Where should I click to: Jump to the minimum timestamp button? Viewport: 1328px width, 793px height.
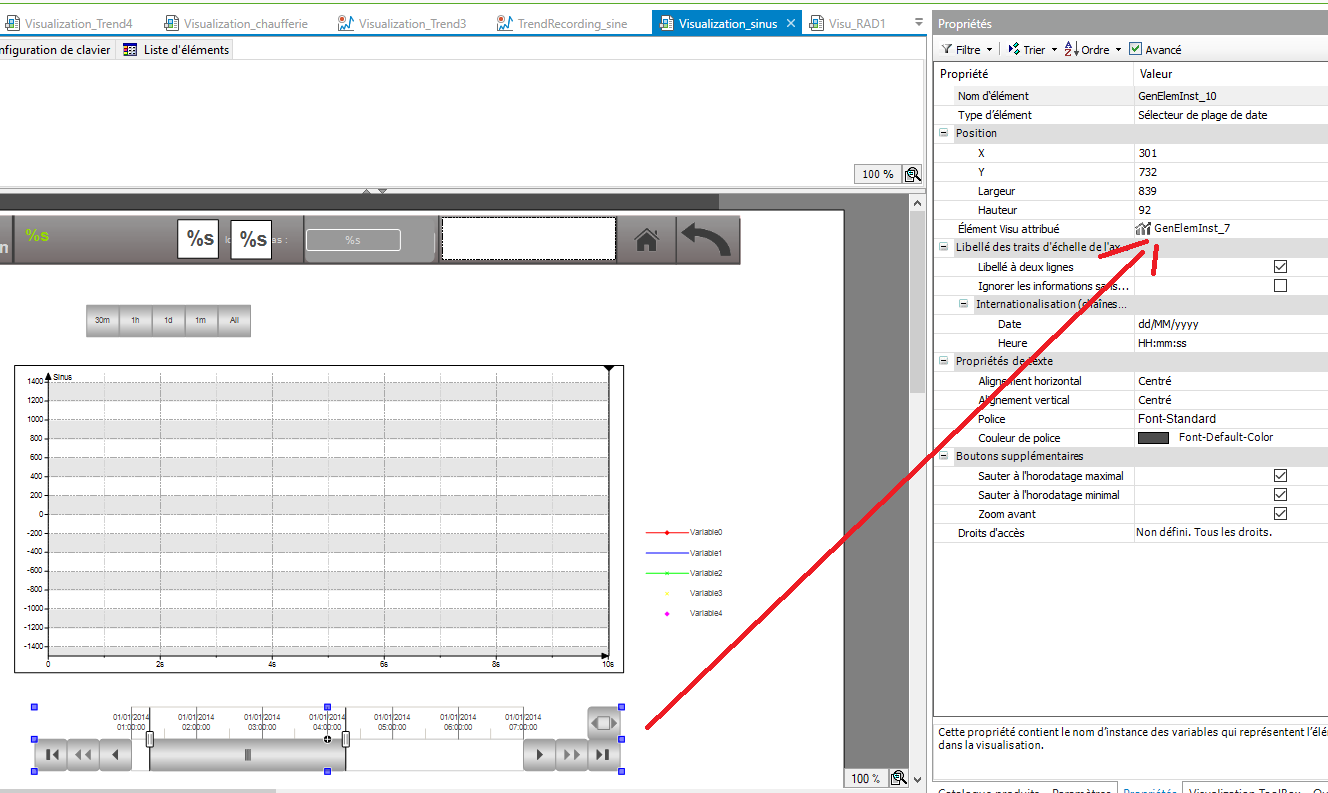tap(51, 755)
